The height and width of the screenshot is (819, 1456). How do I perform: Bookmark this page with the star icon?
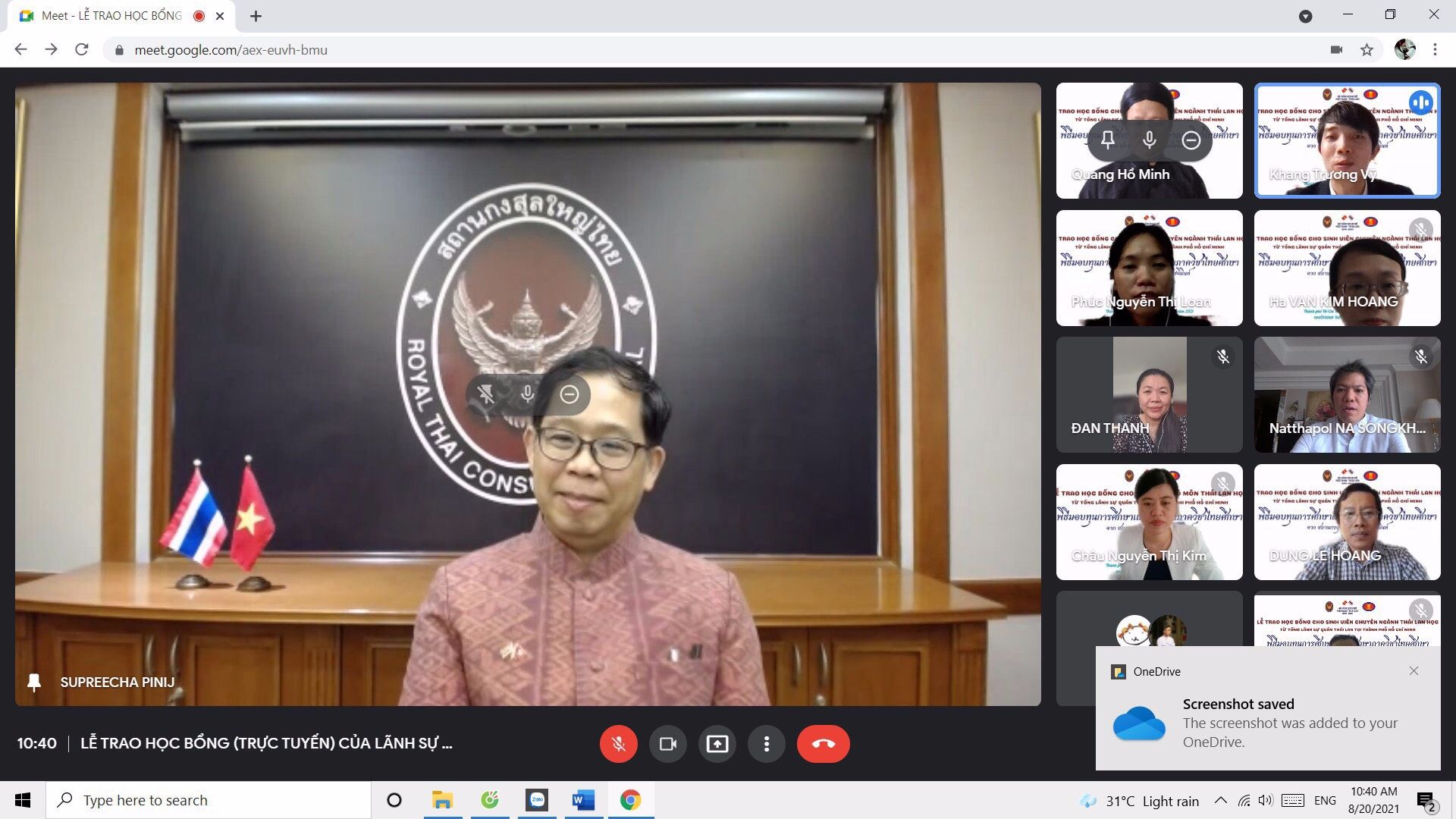click(x=1367, y=50)
